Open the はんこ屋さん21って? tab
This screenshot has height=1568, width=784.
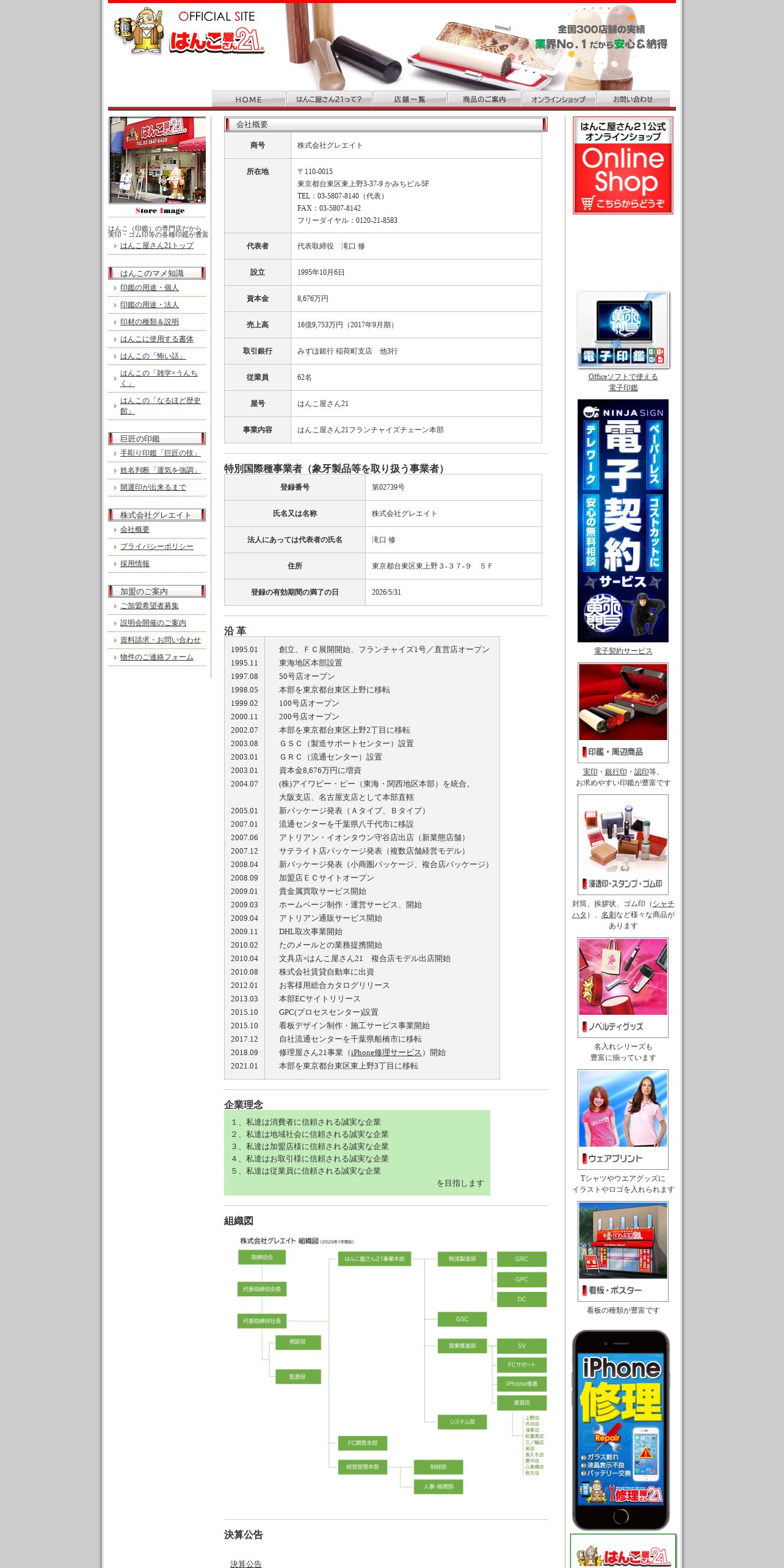point(328,99)
